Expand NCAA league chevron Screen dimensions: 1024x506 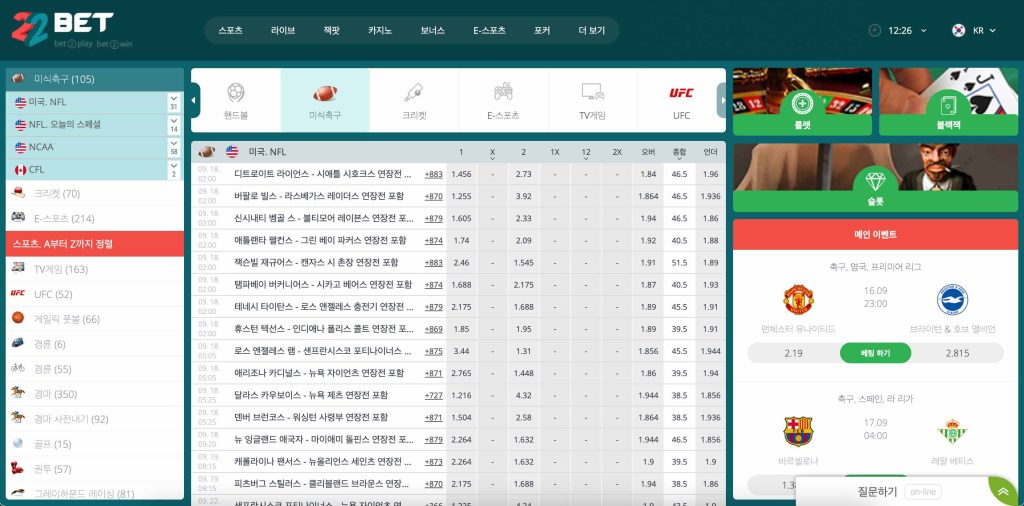pos(174,147)
